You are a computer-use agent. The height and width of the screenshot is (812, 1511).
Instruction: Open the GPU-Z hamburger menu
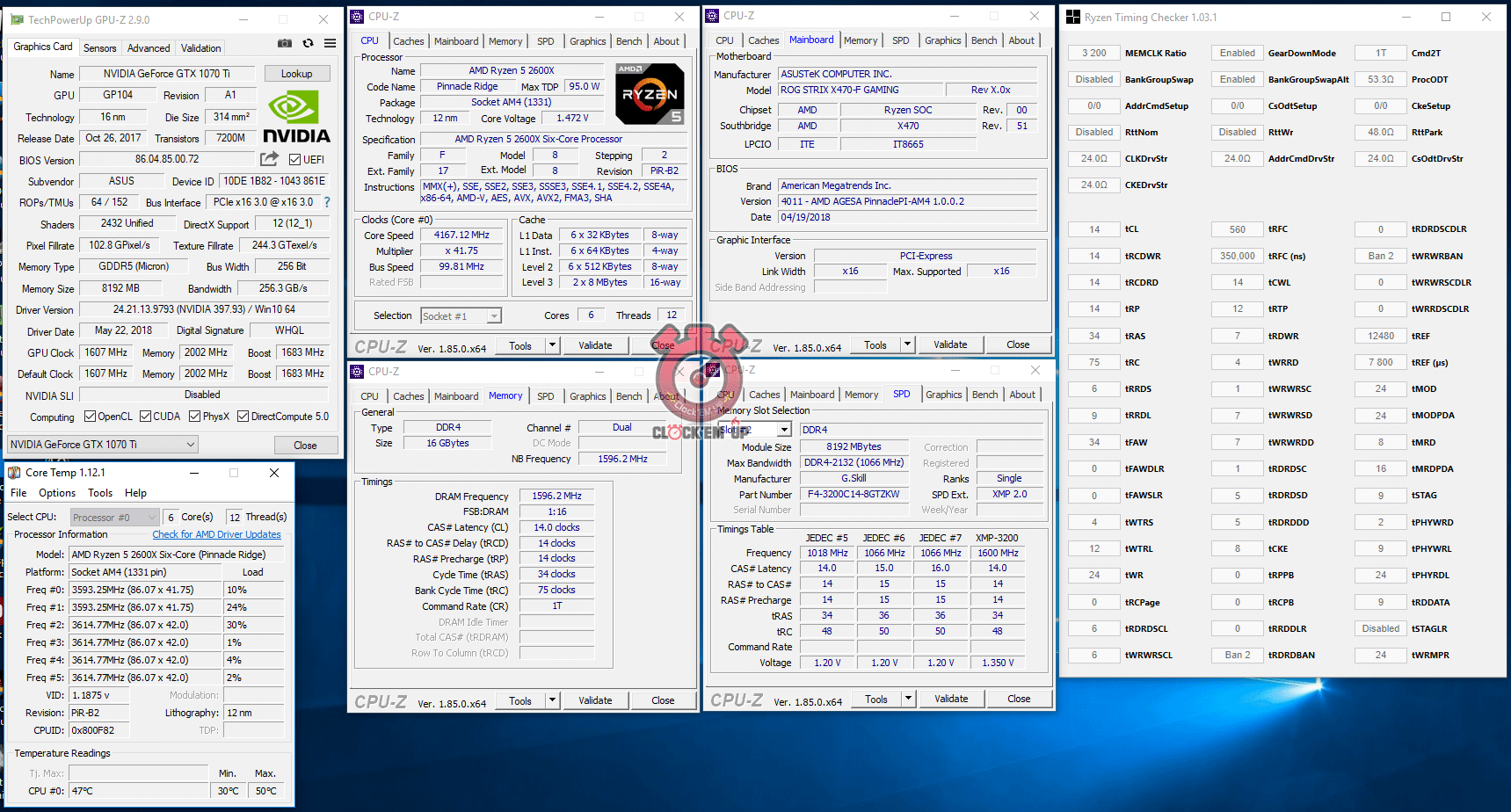[x=330, y=43]
